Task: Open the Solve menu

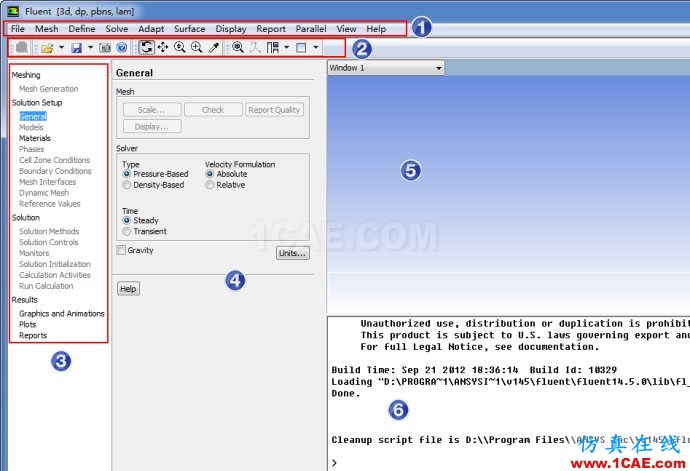Action: (117, 29)
